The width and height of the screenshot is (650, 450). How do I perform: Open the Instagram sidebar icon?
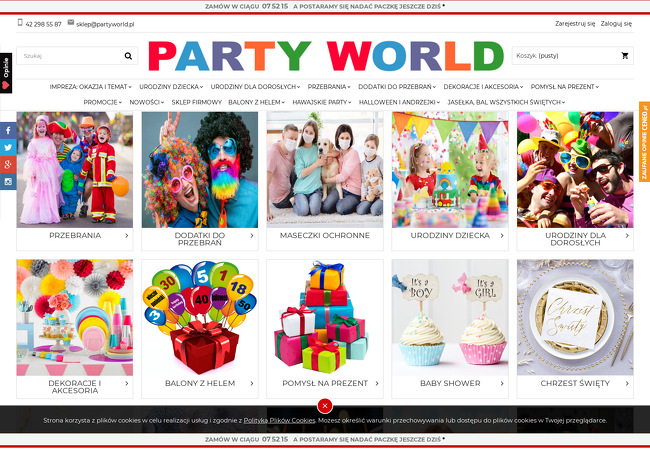pyautogui.click(x=8, y=181)
